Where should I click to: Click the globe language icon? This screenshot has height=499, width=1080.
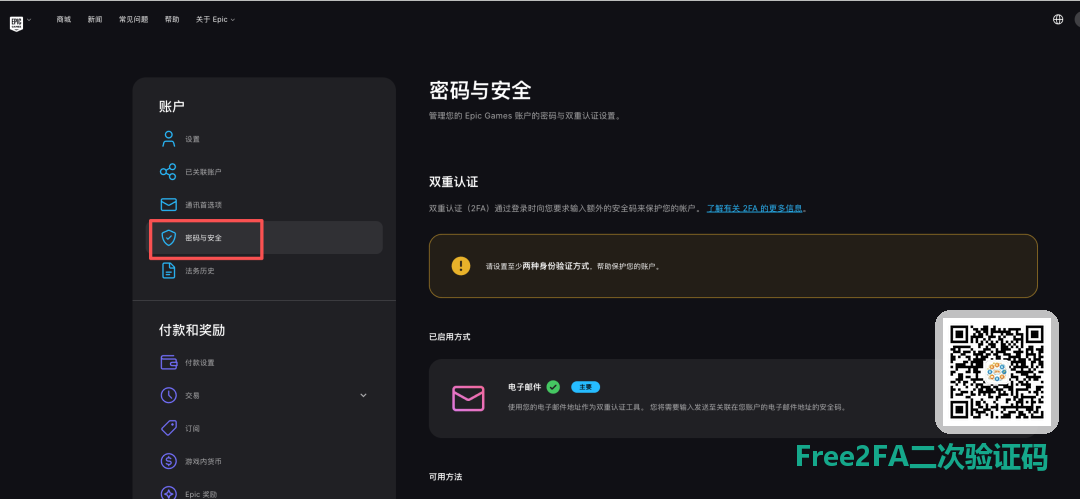[x=1058, y=19]
